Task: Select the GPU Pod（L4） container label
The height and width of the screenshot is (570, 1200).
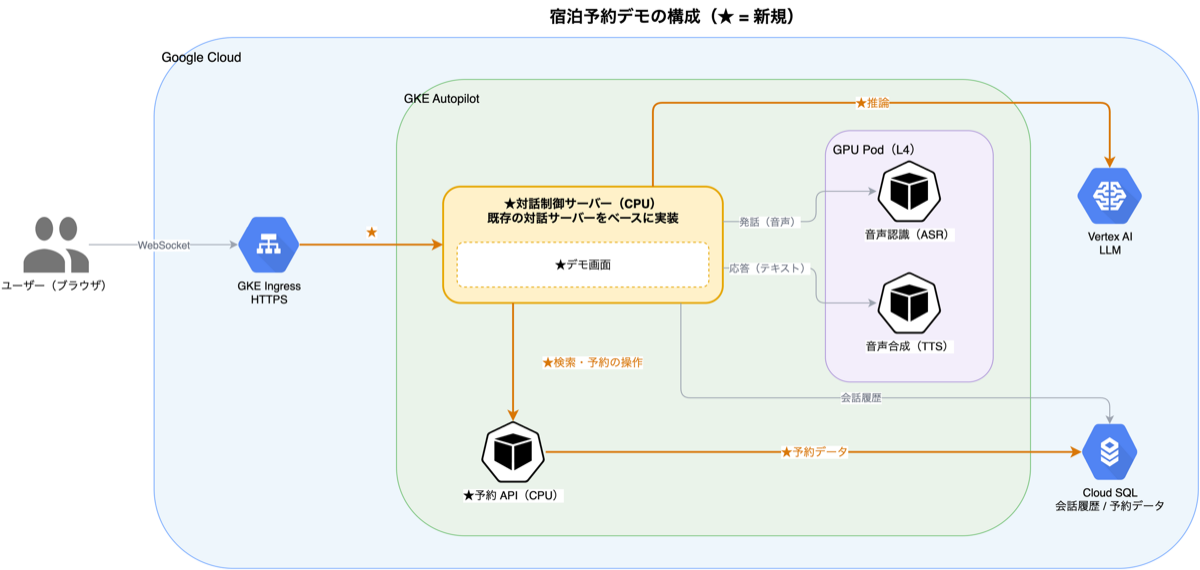Action: pos(874,148)
